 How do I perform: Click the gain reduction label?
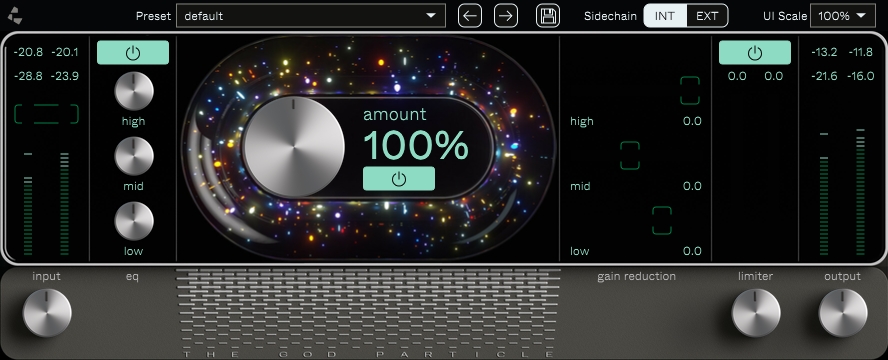point(637,277)
